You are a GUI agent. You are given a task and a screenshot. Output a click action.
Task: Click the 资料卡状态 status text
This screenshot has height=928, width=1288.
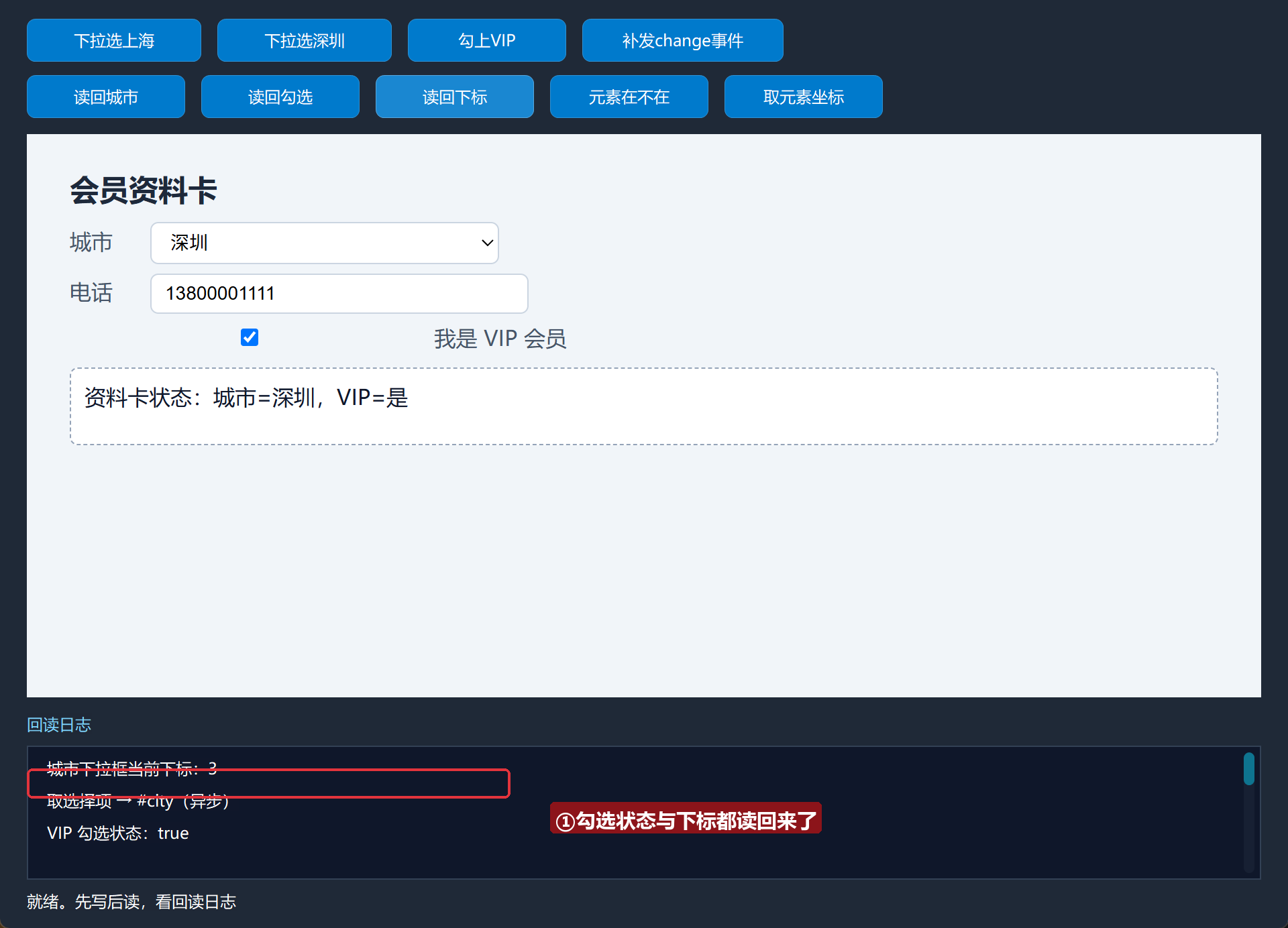[246, 398]
